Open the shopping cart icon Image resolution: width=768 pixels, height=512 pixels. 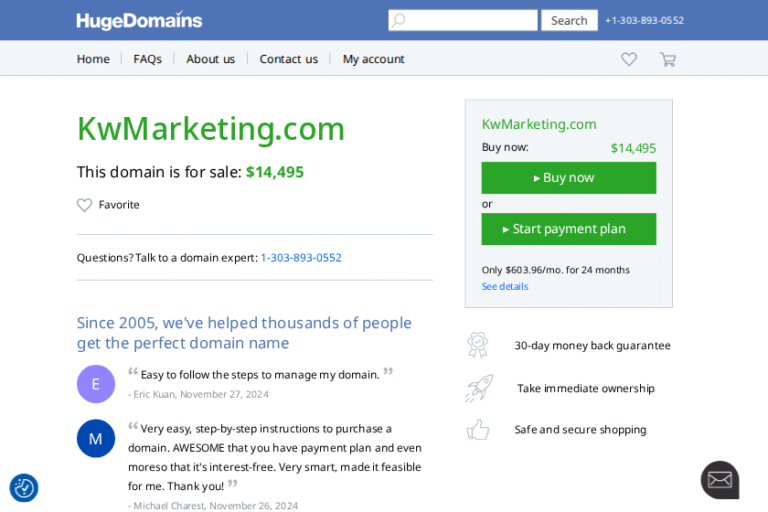[x=667, y=59]
